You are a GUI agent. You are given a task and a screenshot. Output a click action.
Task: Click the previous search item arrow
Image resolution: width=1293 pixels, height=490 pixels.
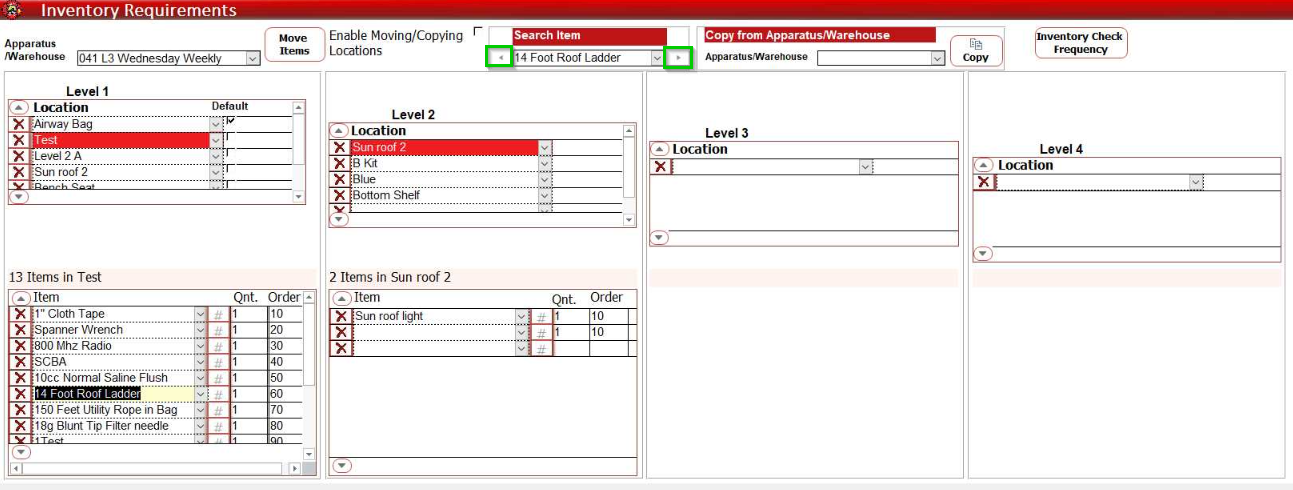[499, 58]
